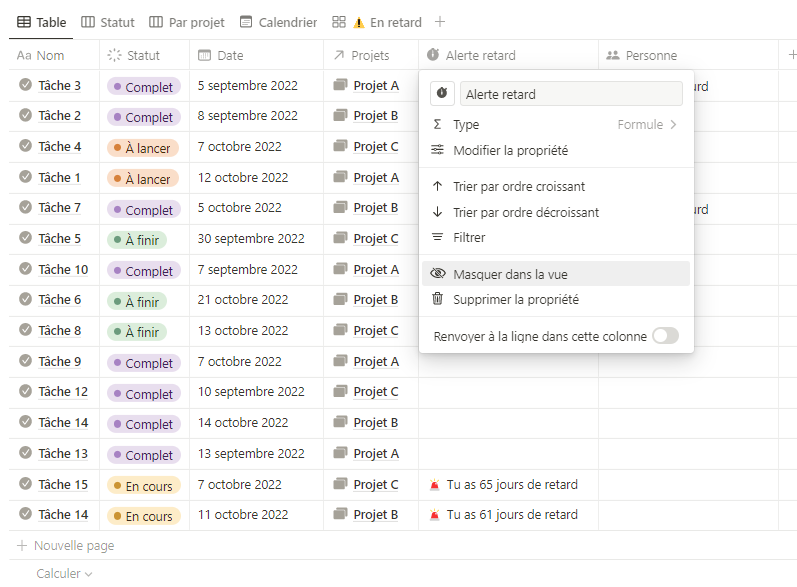This screenshot has height=587, width=797.
Task: Click the Alerte retard property name field
Action: pos(570,94)
